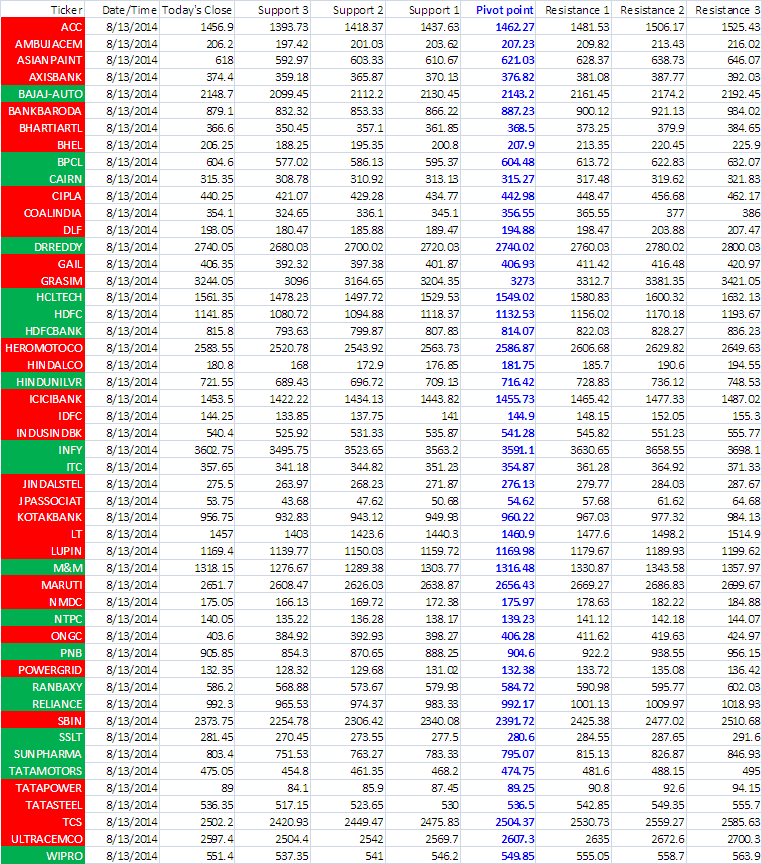Click the Pivot point column header
Screen dimensions: 762x864
coord(498,9)
